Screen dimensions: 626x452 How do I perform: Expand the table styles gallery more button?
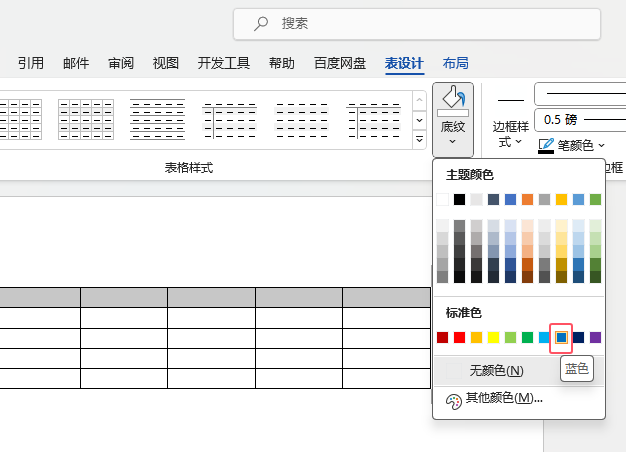coord(419,140)
